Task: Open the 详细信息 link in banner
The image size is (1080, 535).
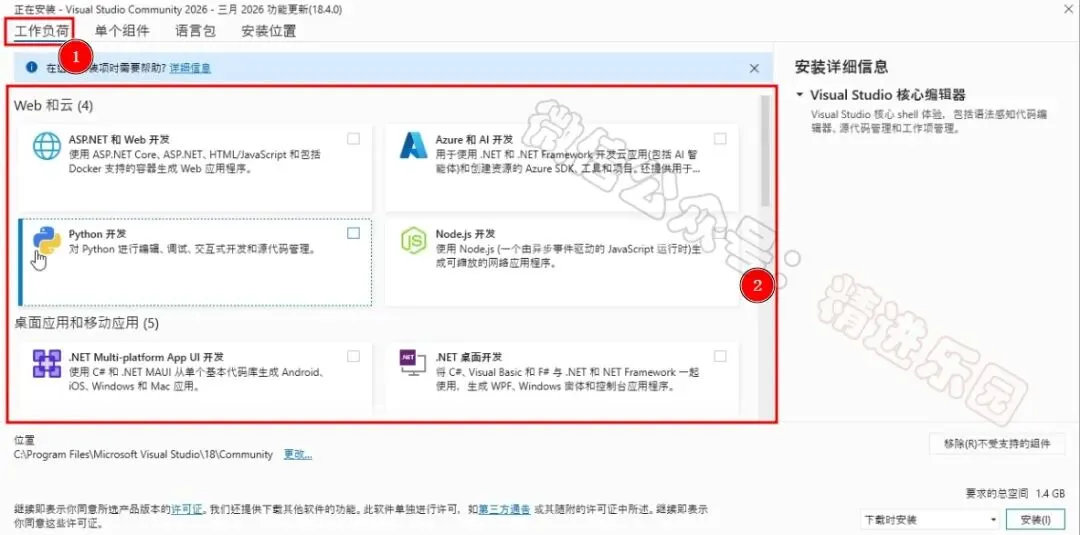Action: tap(190, 67)
